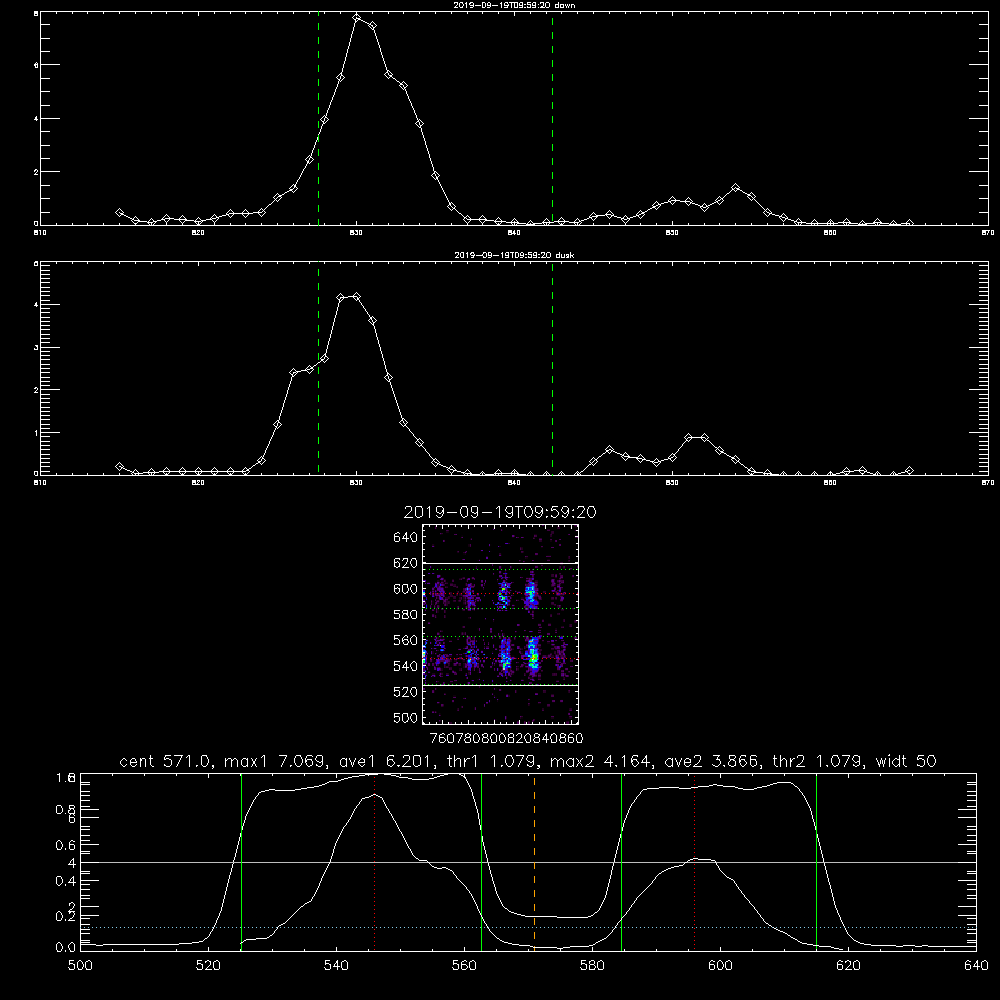Click the '0.6' y-axis label of bottom plot
Screen dimensions: 1000x1000
pos(66,845)
